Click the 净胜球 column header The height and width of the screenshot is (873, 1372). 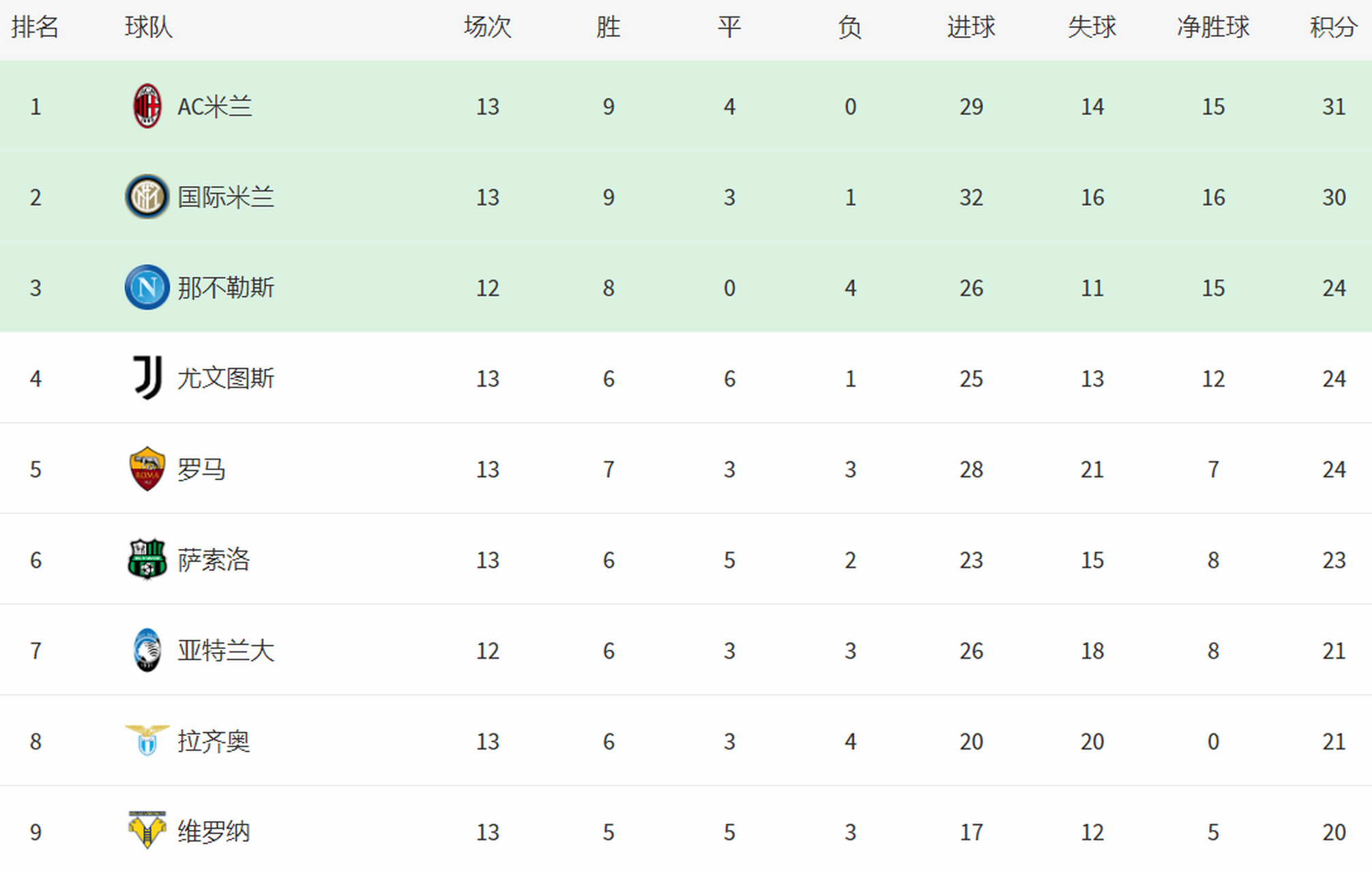pos(1212,27)
